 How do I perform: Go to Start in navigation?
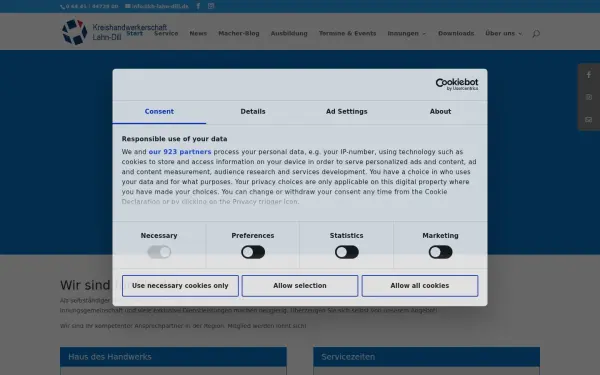[135, 34]
